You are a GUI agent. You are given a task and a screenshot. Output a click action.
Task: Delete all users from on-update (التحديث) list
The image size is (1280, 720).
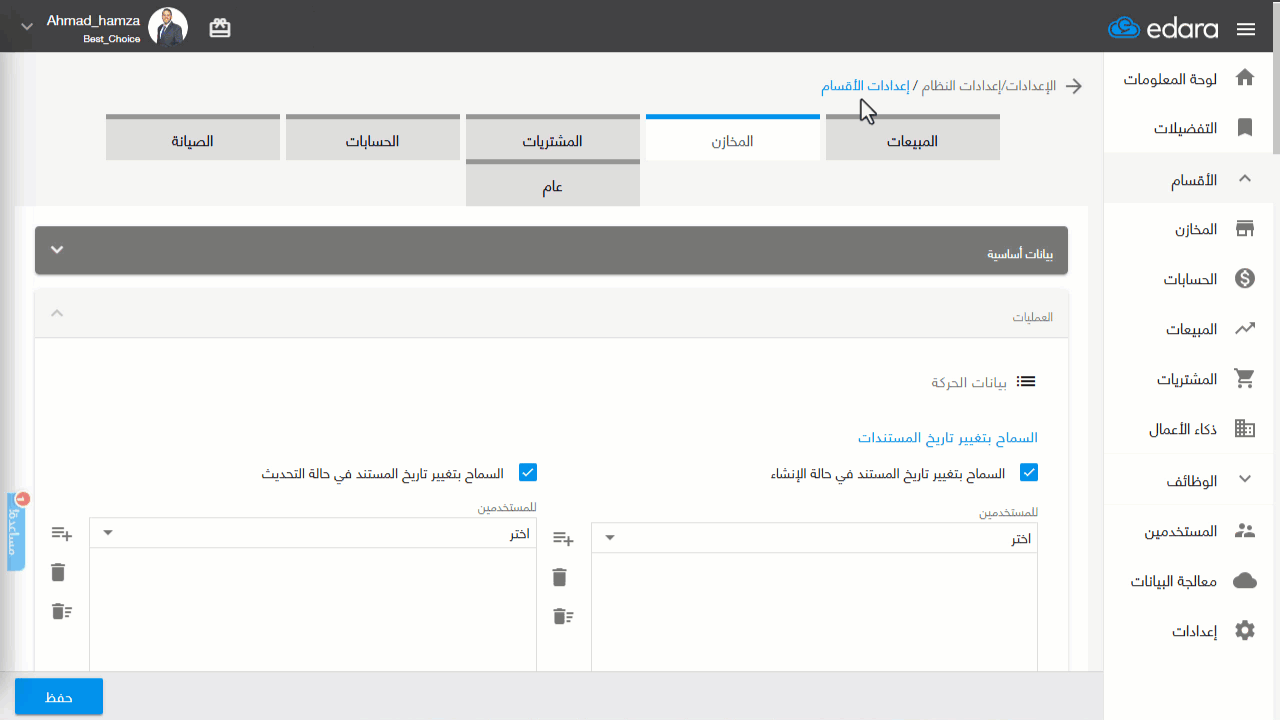point(61,611)
